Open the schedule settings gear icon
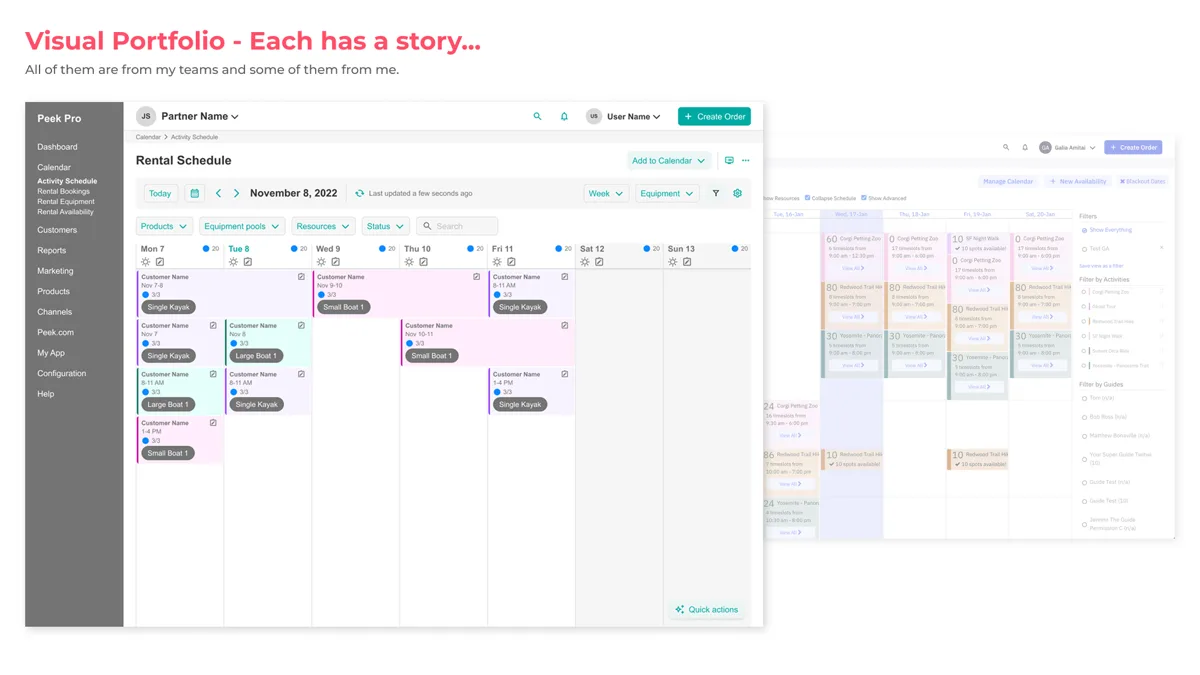Screen dimensions: 1200x675 coord(738,193)
